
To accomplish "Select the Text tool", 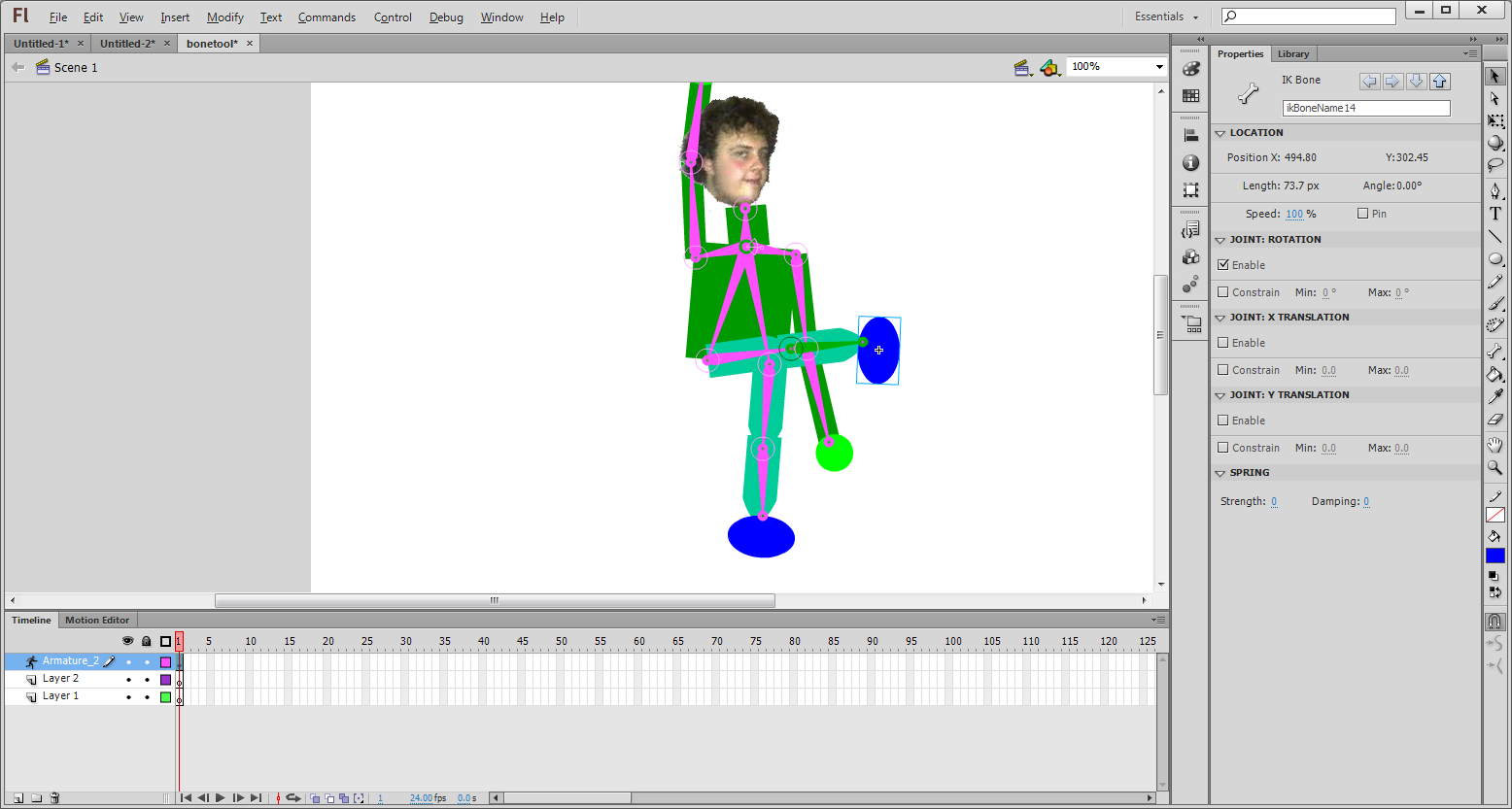I will (x=1495, y=214).
